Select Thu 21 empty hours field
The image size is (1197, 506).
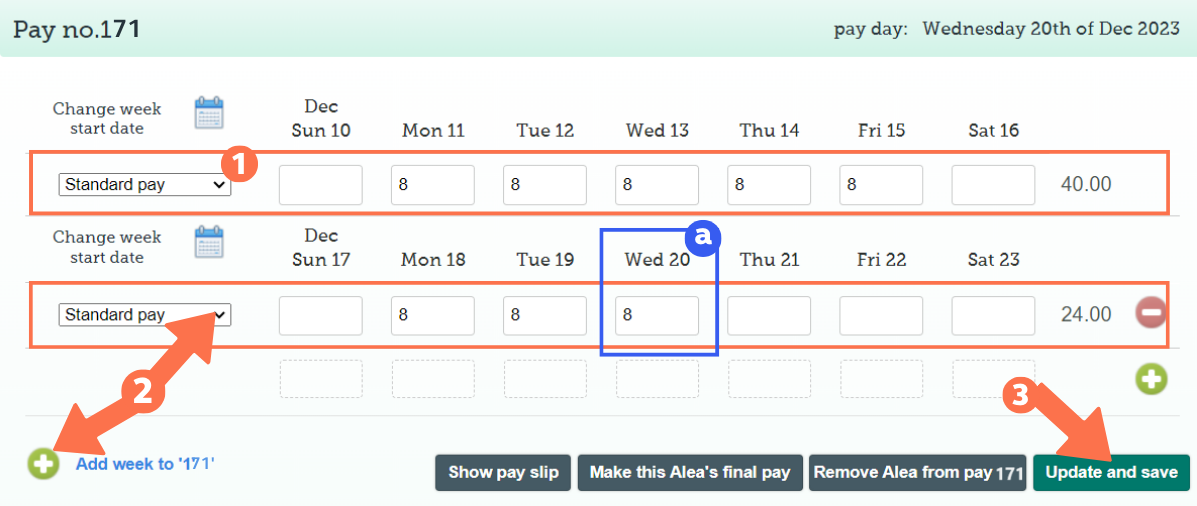[769, 315]
